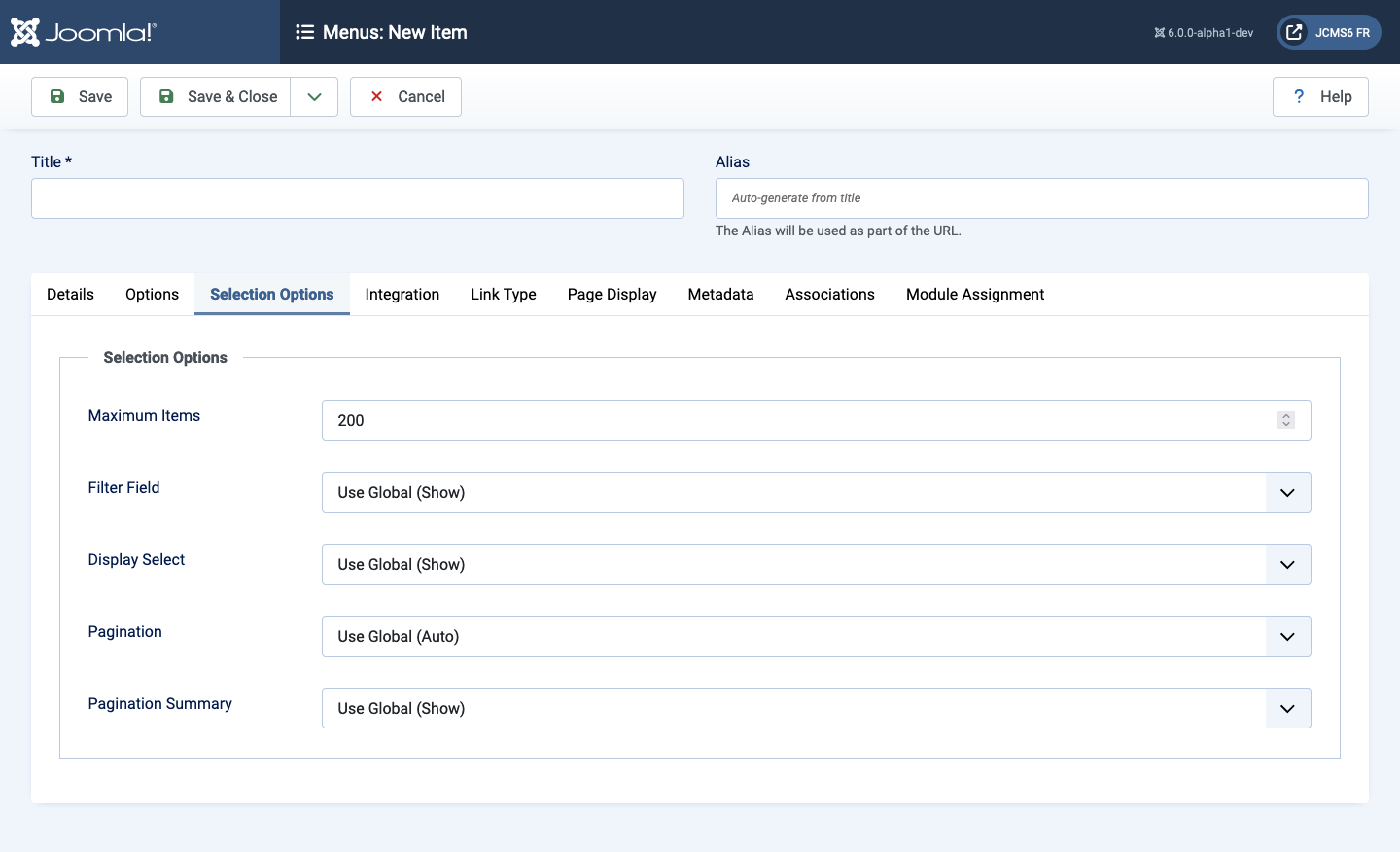Image resolution: width=1400 pixels, height=852 pixels.
Task: Expand the Save options chevron dropdown
Action: [x=314, y=96]
